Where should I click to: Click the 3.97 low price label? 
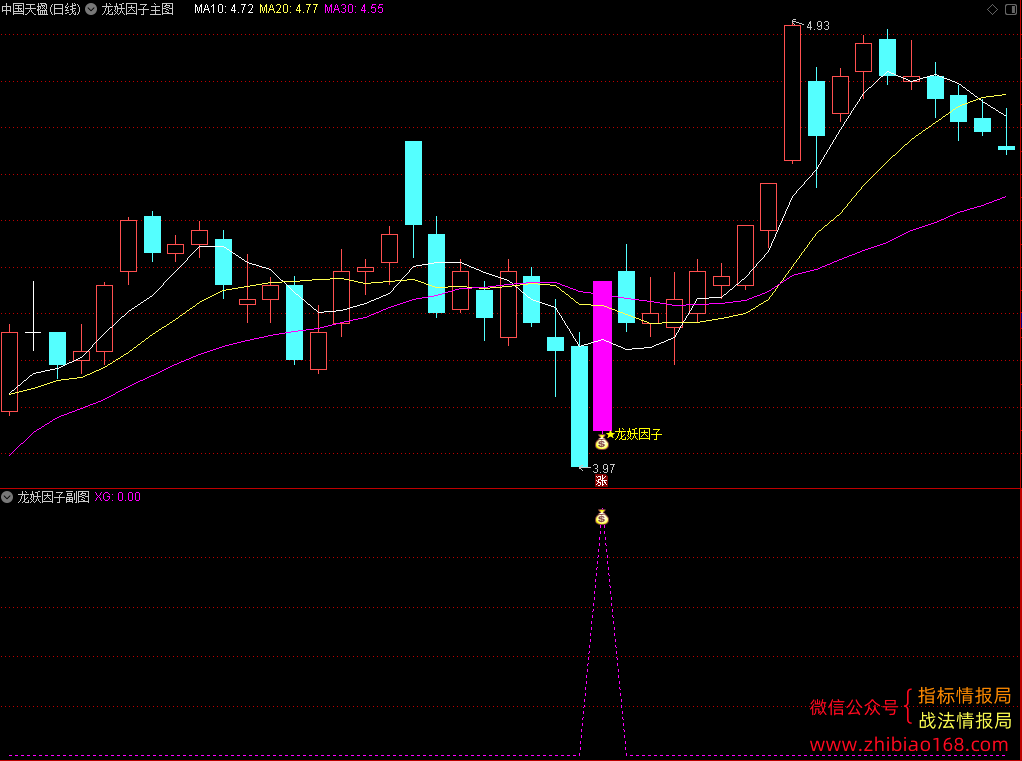point(604,468)
